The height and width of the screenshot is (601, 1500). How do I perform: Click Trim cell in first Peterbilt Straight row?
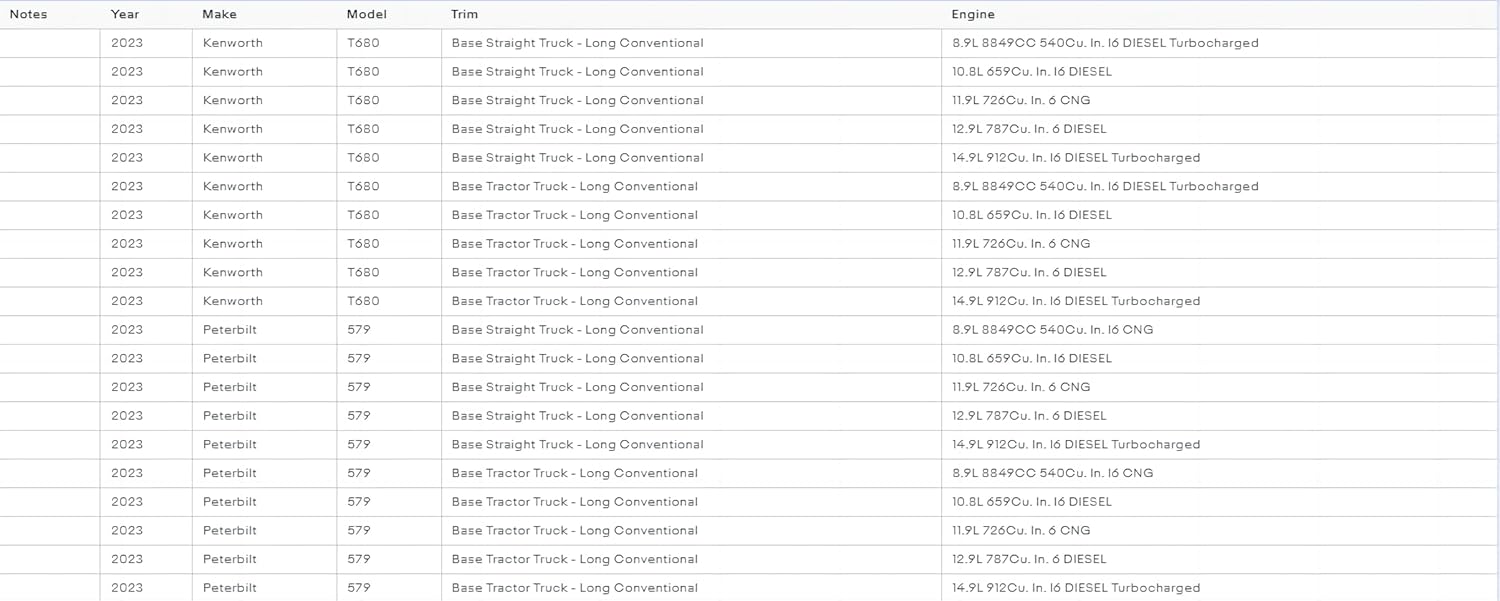click(x=577, y=330)
